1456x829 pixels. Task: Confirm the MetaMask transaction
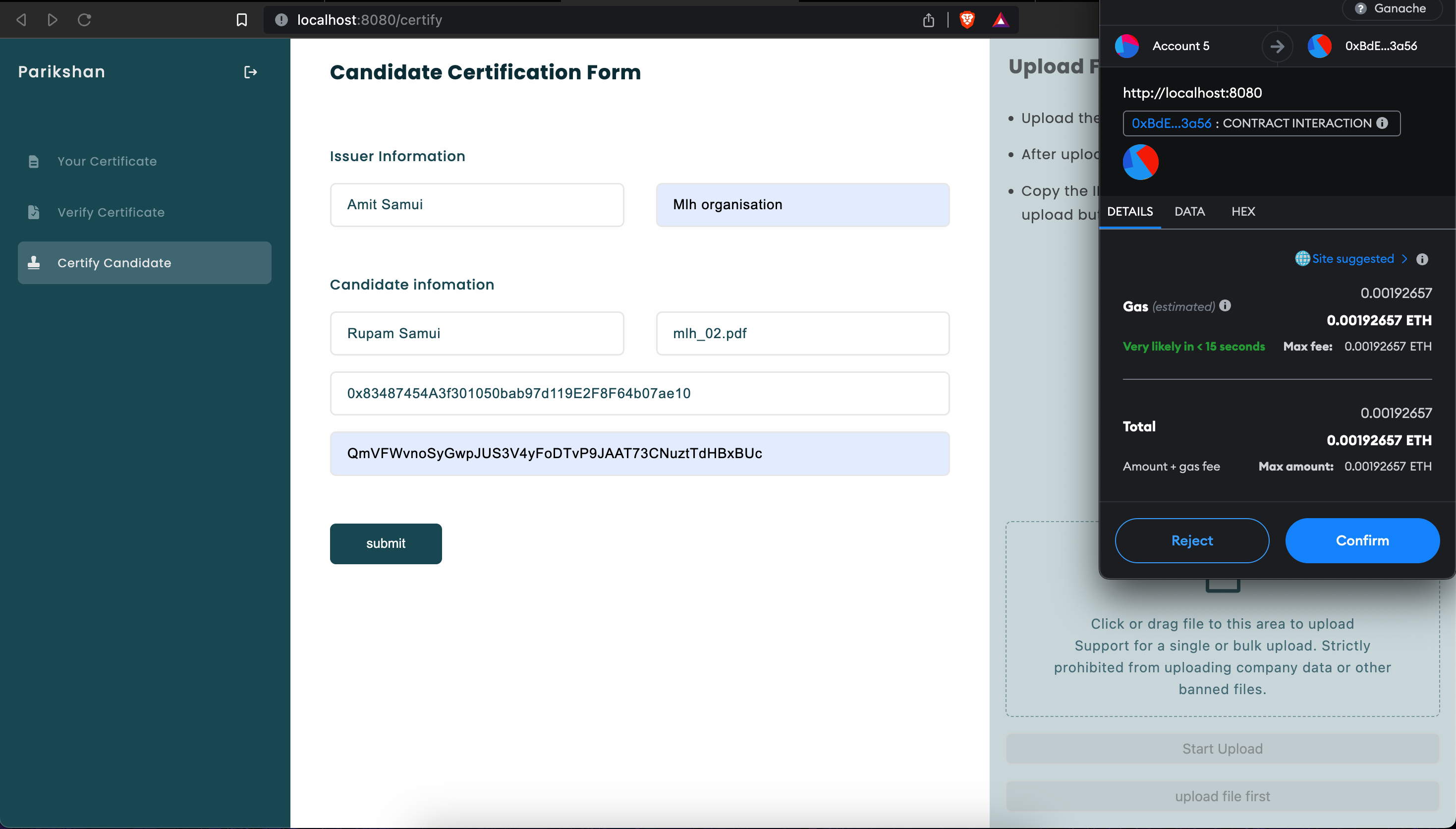coord(1361,540)
